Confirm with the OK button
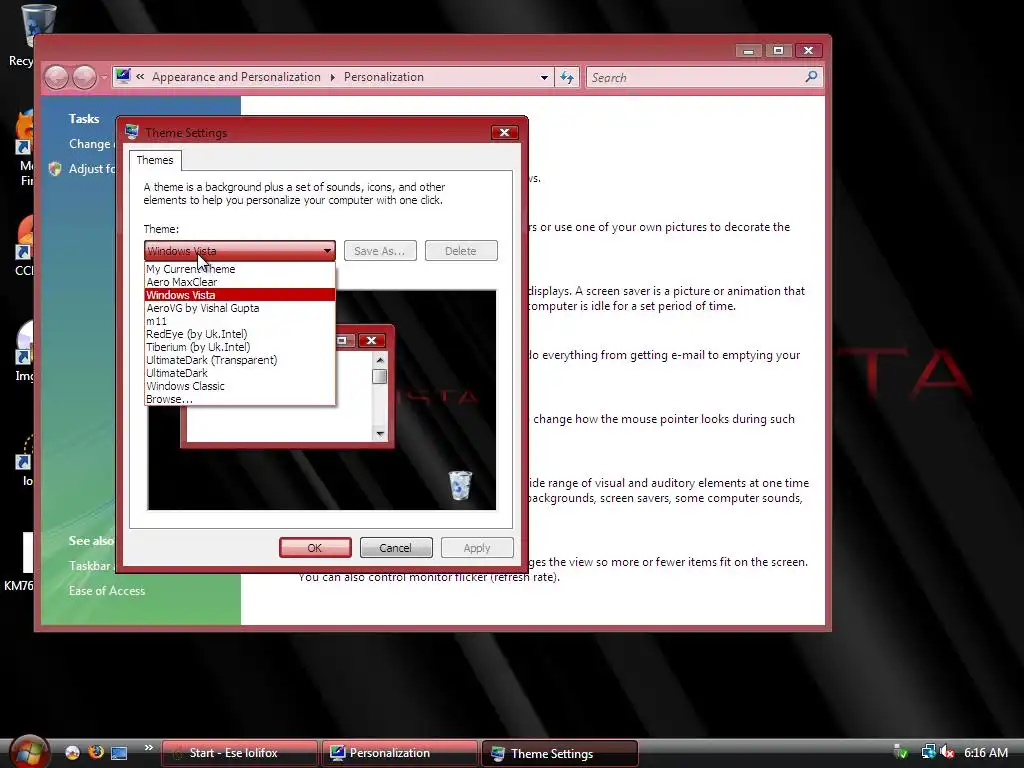 click(315, 547)
